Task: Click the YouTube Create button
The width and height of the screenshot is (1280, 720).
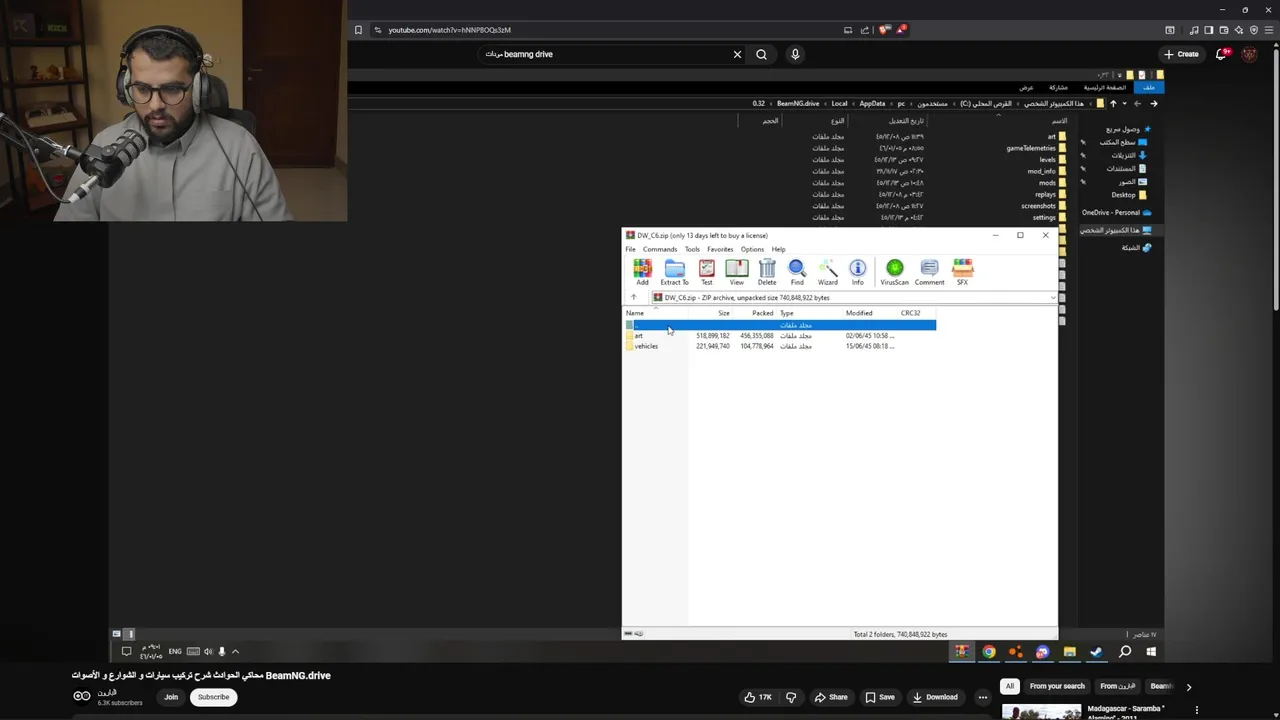Action: pos(1181,54)
